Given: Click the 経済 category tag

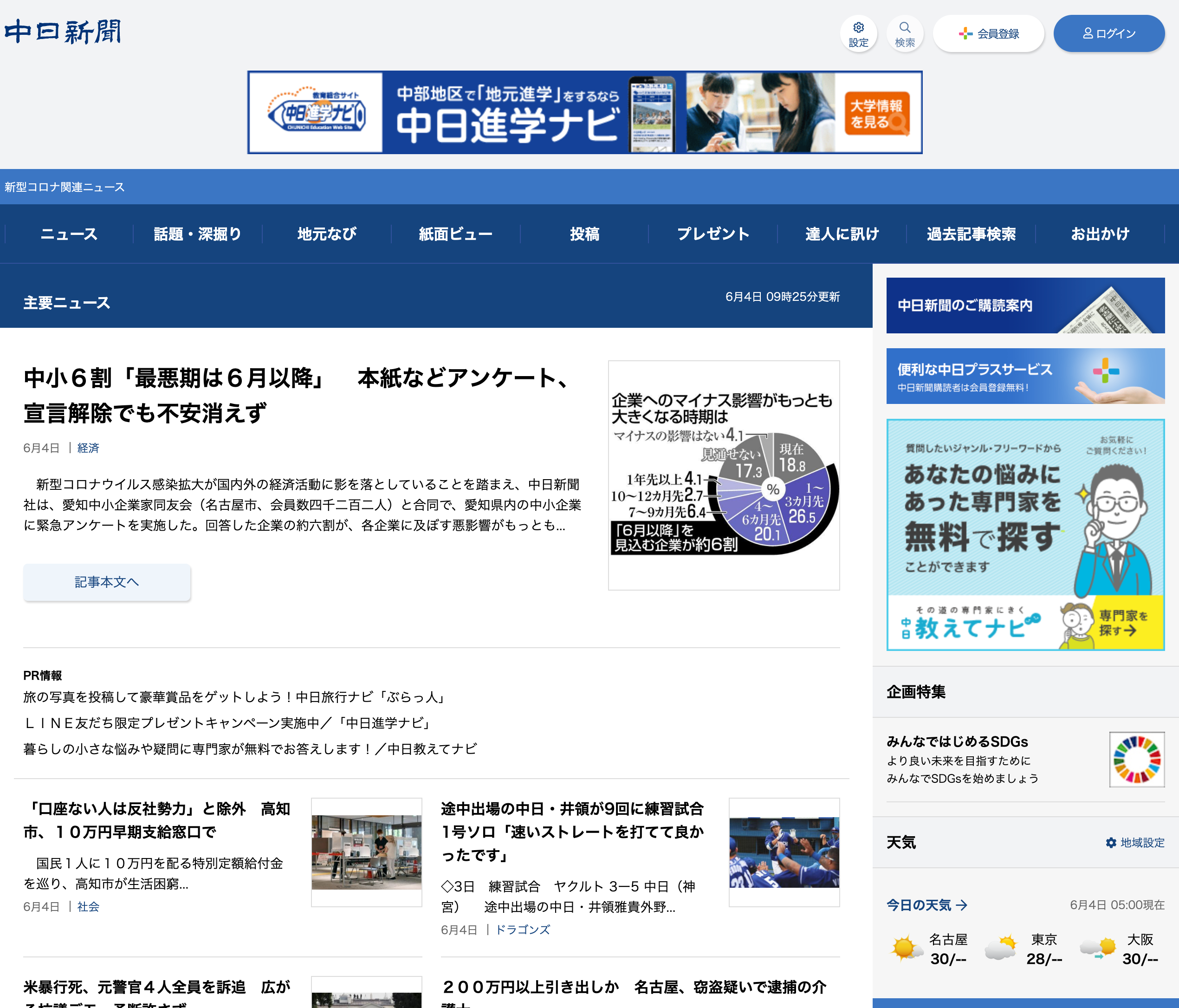Looking at the screenshot, I should tap(88, 448).
